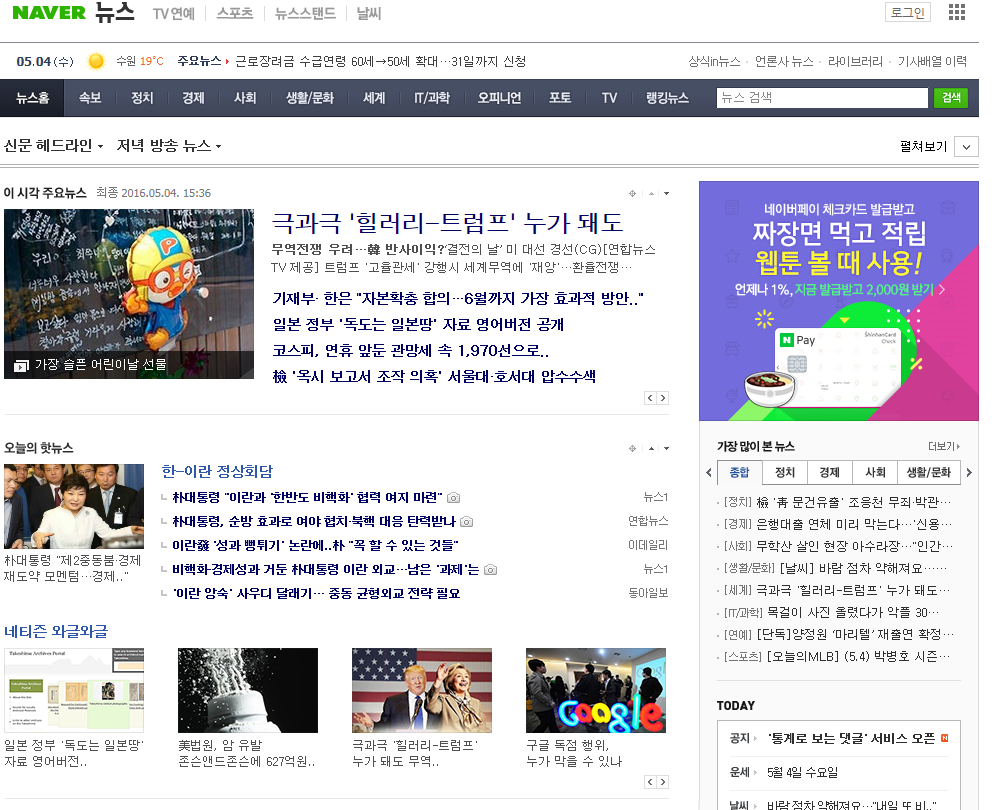This screenshot has width=996, height=810.
Task: Open the 뉴스스탠드 link
Action: point(305,13)
